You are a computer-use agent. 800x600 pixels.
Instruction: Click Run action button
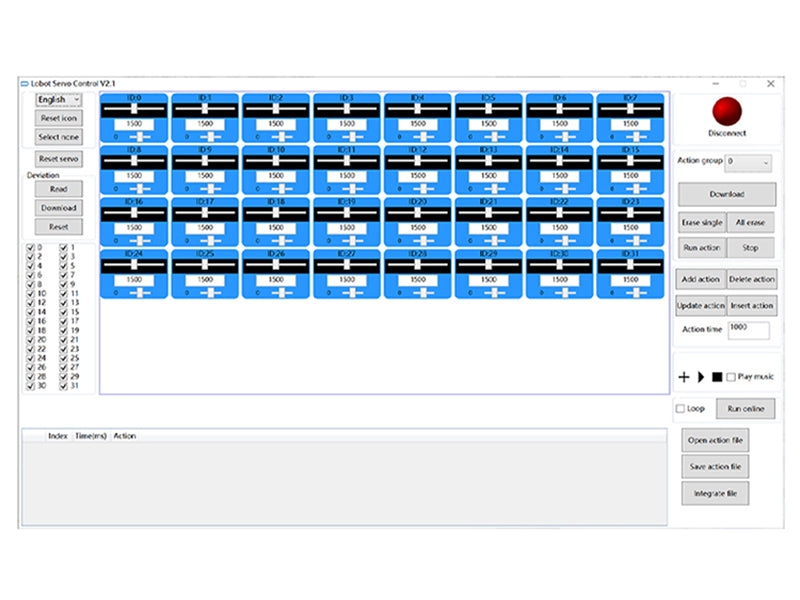coord(702,248)
